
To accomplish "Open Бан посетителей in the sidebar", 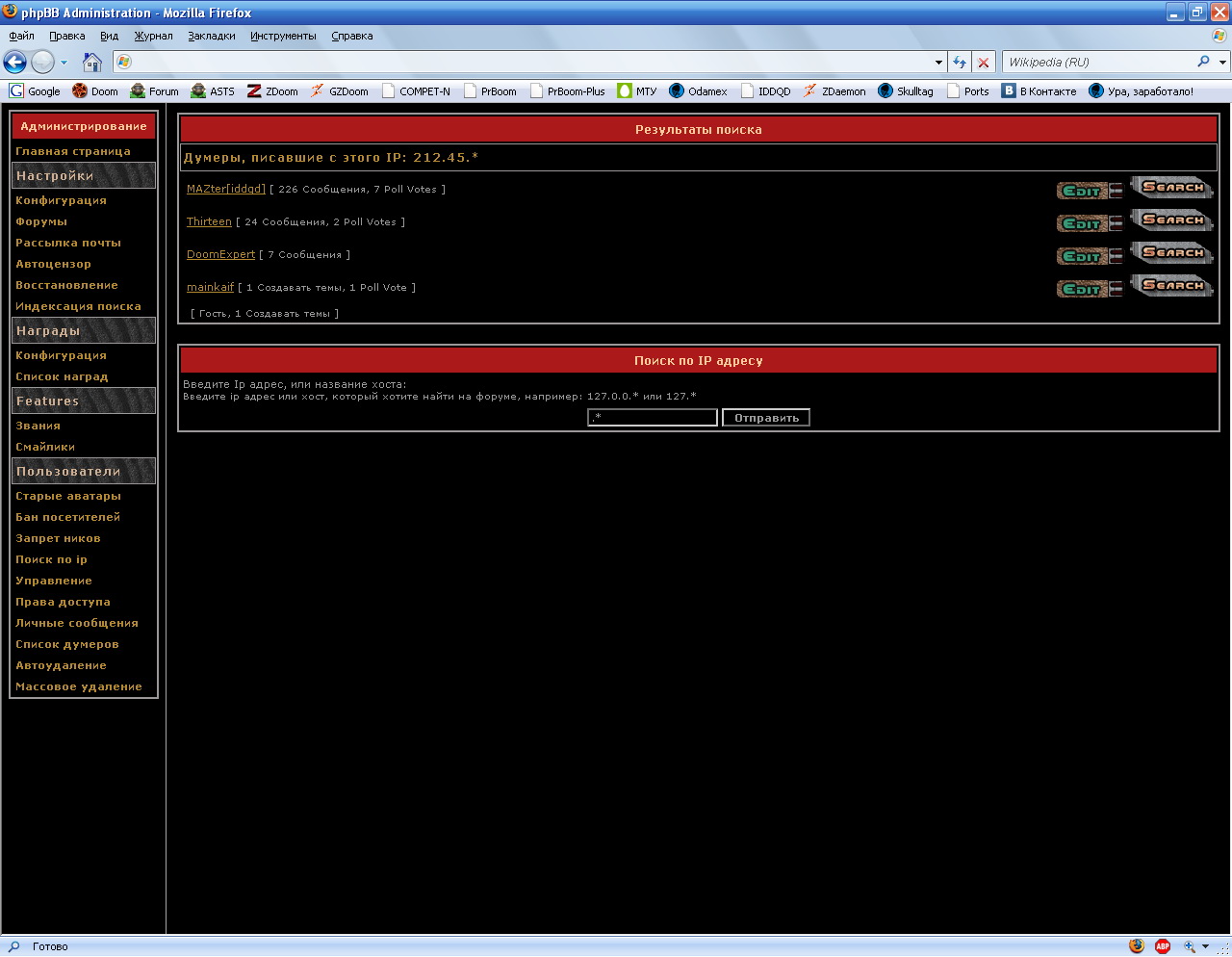I will [67, 517].
